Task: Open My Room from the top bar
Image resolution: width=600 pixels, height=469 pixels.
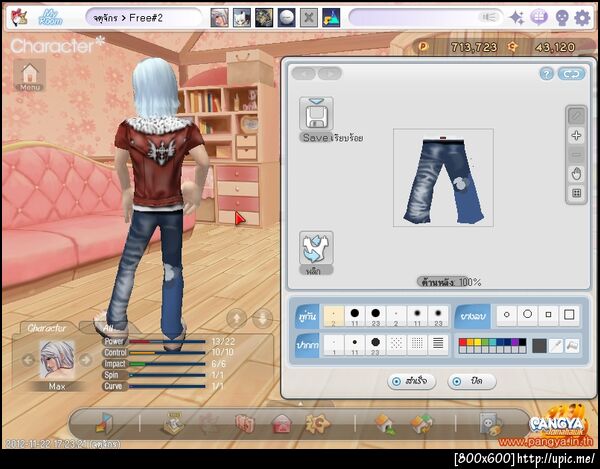Action: [51, 18]
